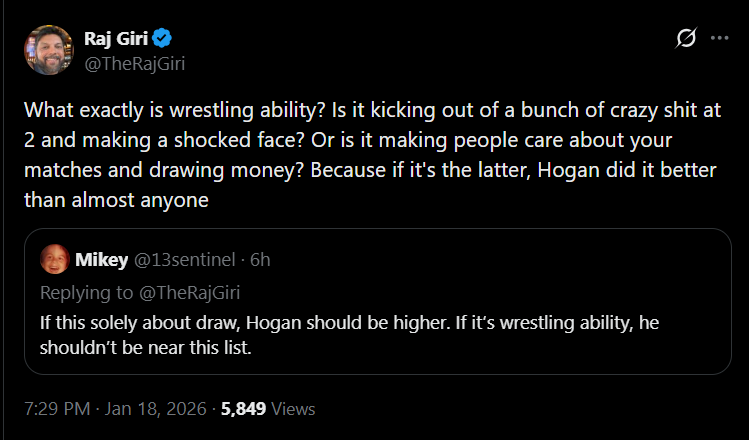Open the three-dot More options menu

pos(719,39)
